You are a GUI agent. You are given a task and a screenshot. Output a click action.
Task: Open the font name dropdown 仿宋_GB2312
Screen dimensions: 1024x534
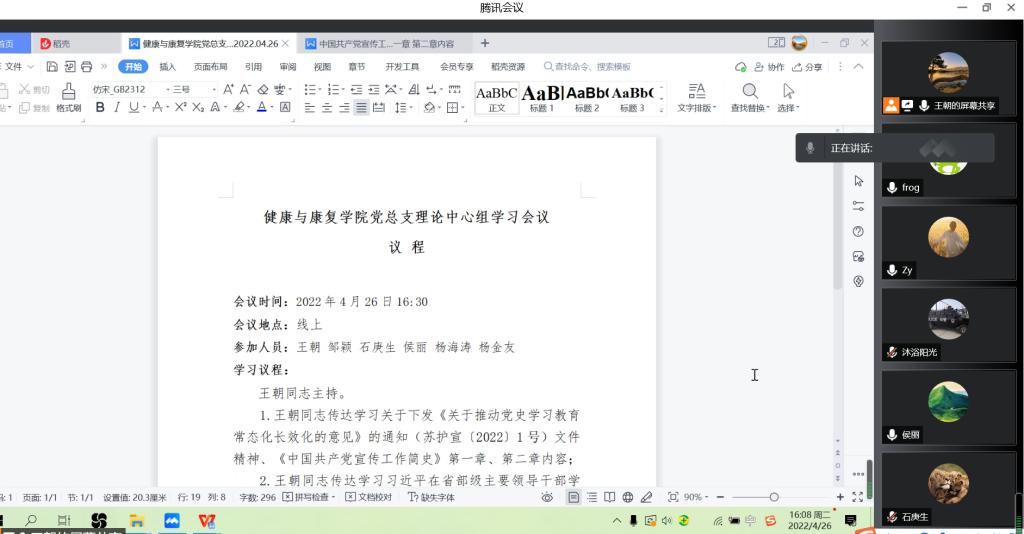tap(124, 89)
